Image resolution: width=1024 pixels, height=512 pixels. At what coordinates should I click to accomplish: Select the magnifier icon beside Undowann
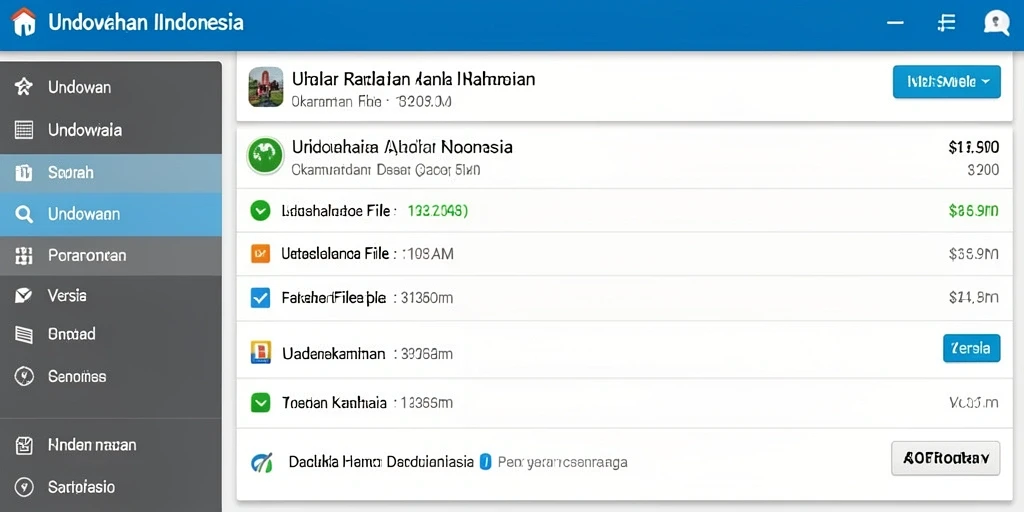[24, 214]
